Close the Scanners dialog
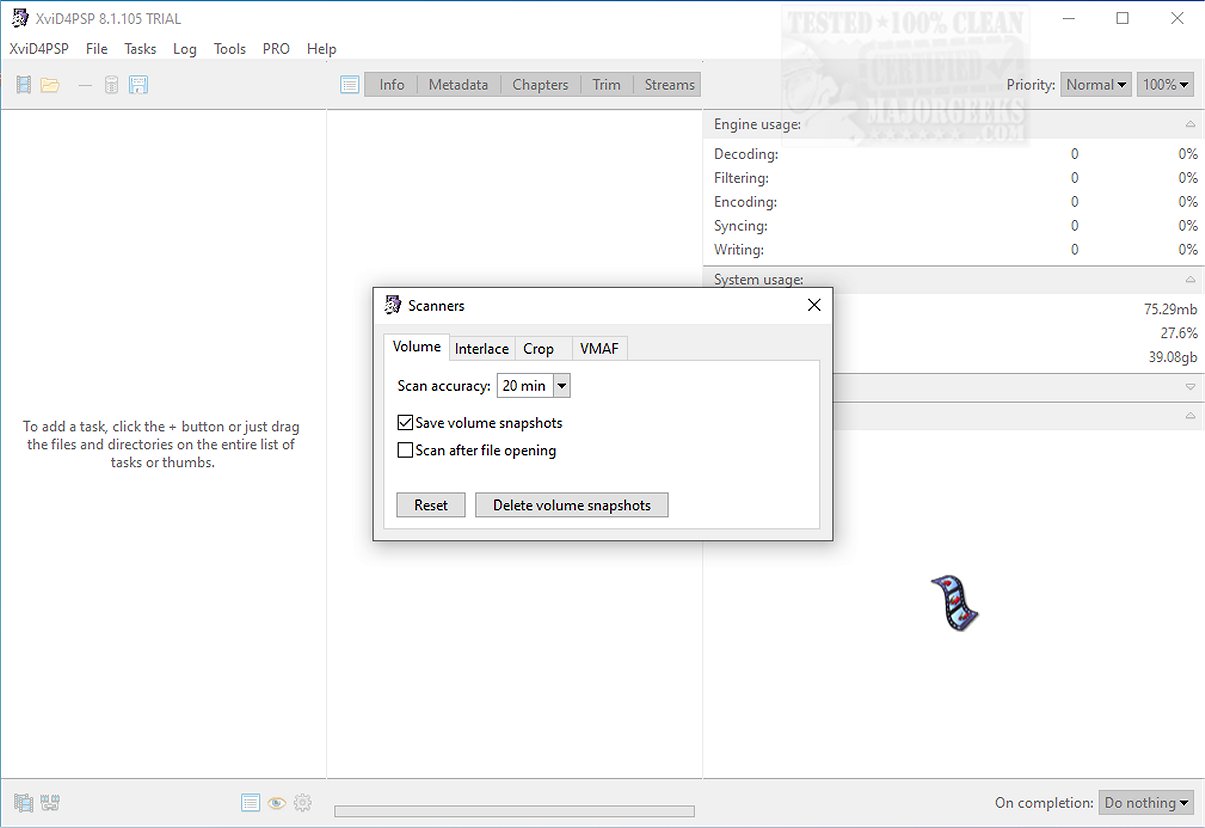The height and width of the screenshot is (828, 1205). pyautogui.click(x=814, y=305)
